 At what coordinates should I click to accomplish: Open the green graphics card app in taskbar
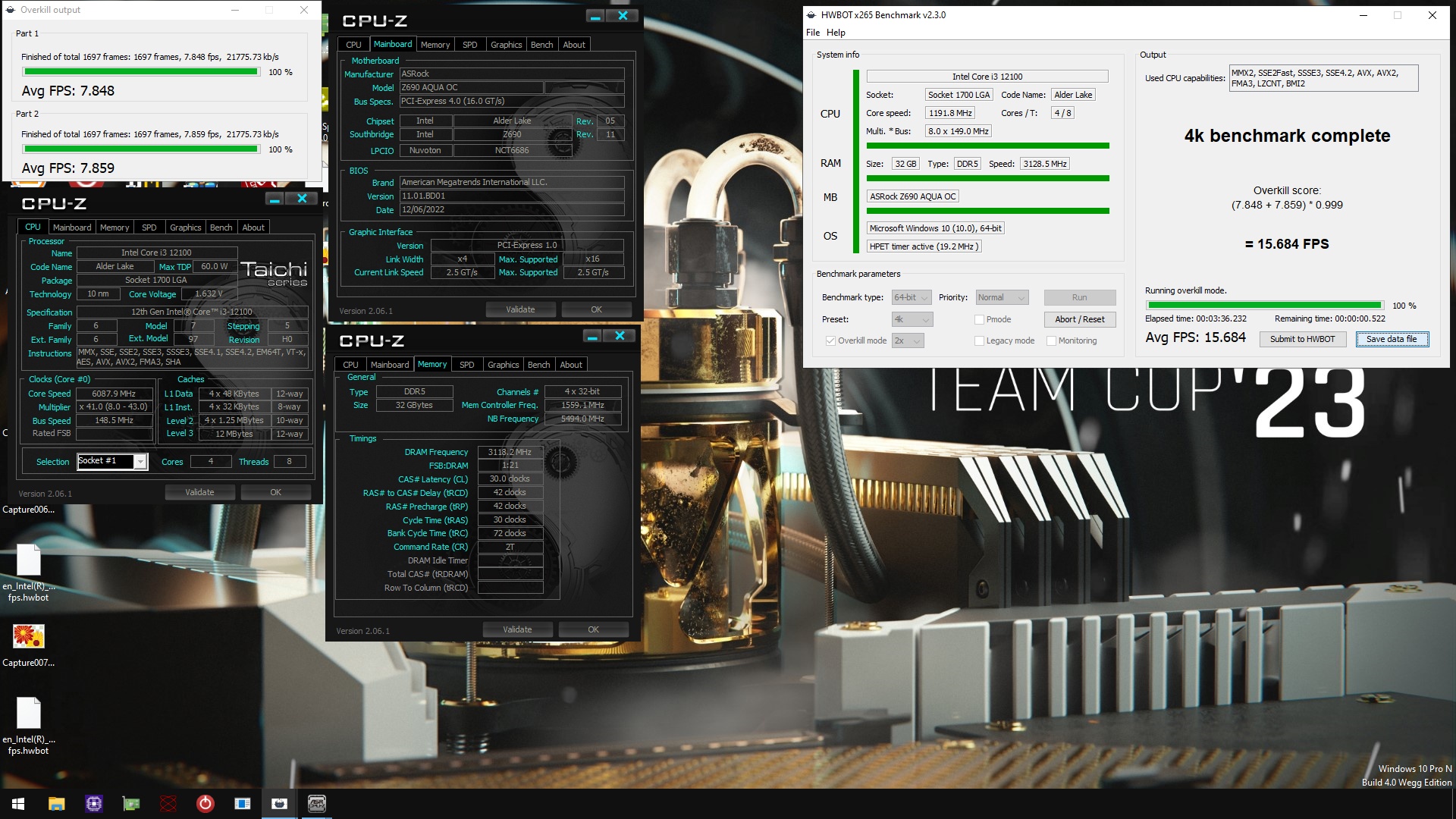click(x=131, y=804)
